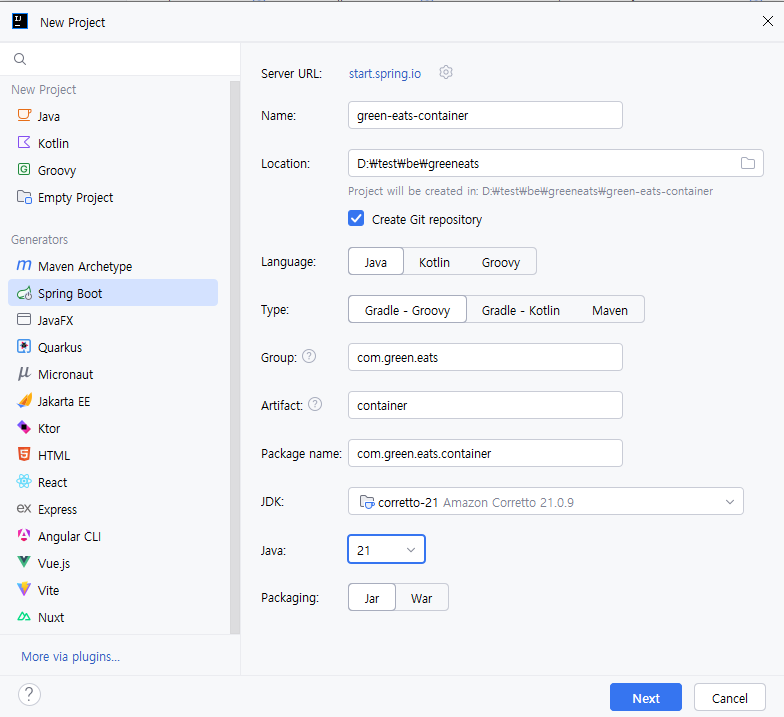
Task: Open the Java version 21 dropdown
Action: click(x=386, y=550)
